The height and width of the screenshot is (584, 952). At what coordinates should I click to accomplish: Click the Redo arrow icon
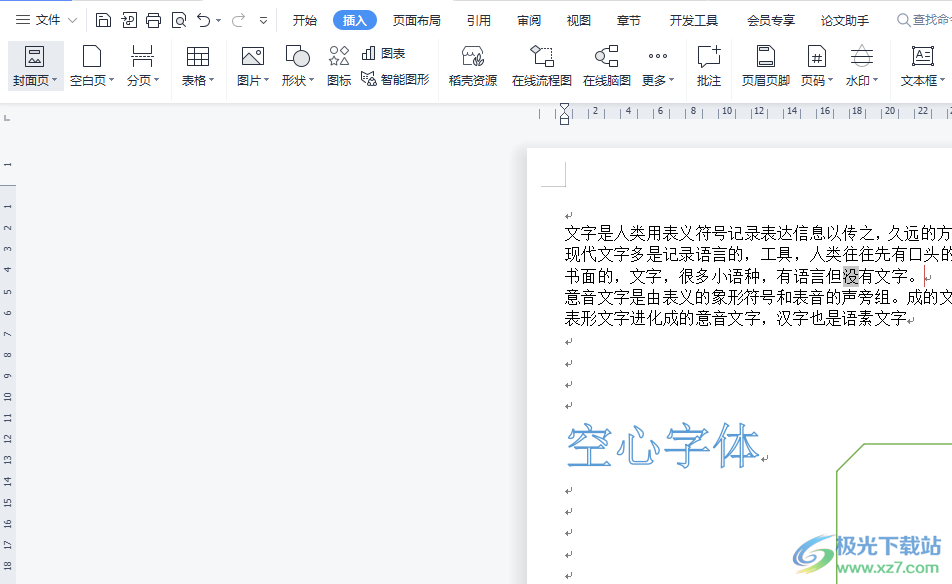click(238, 20)
